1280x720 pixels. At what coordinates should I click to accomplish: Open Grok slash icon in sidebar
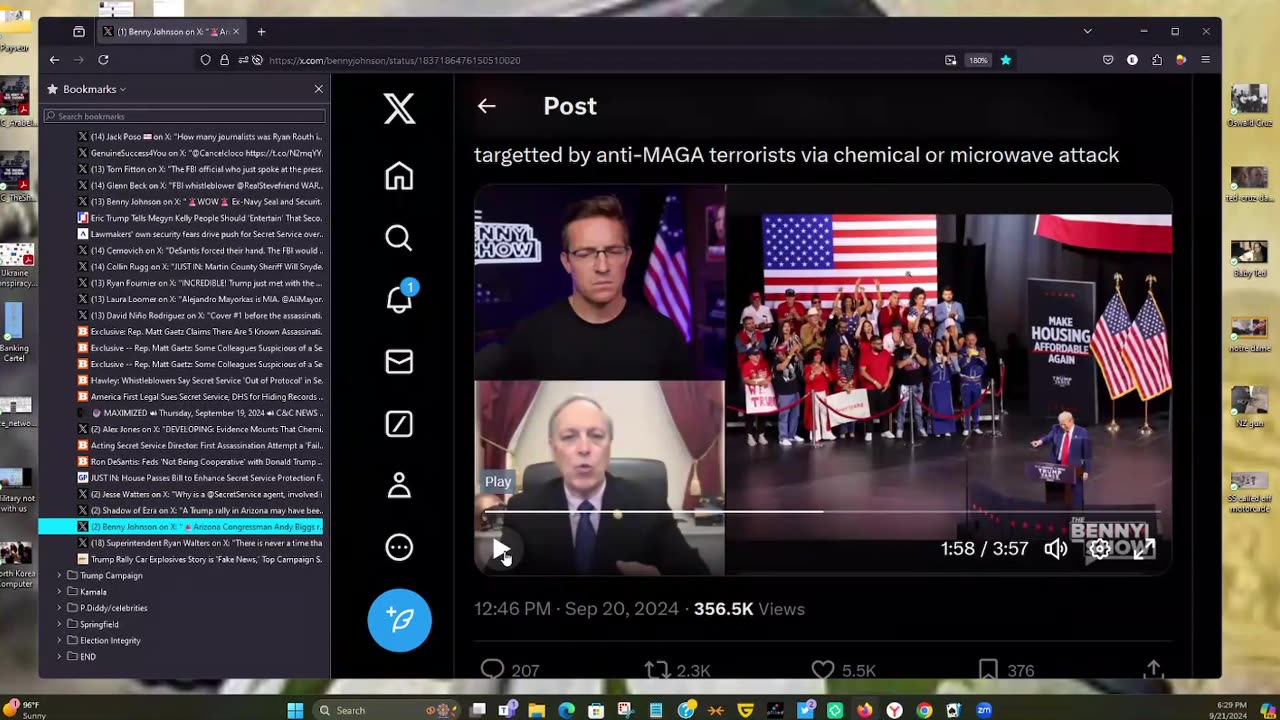click(x=399, y=424)
